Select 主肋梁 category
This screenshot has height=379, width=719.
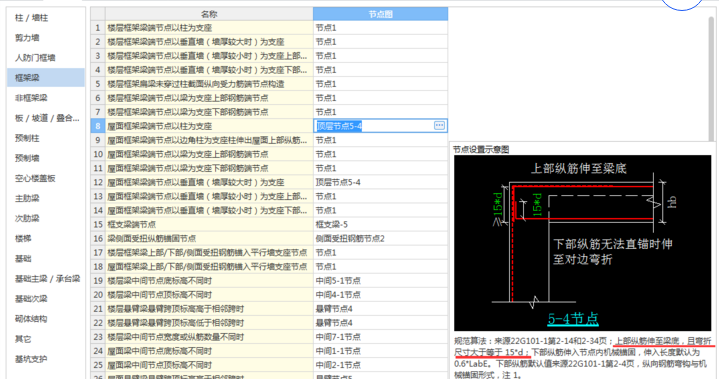click(x=46, y=198)
